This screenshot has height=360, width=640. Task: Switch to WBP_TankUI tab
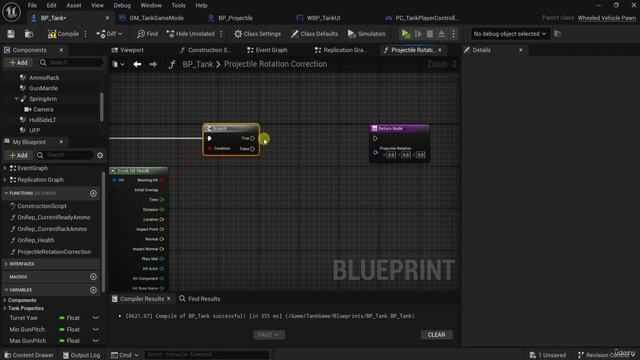point(323,18)
